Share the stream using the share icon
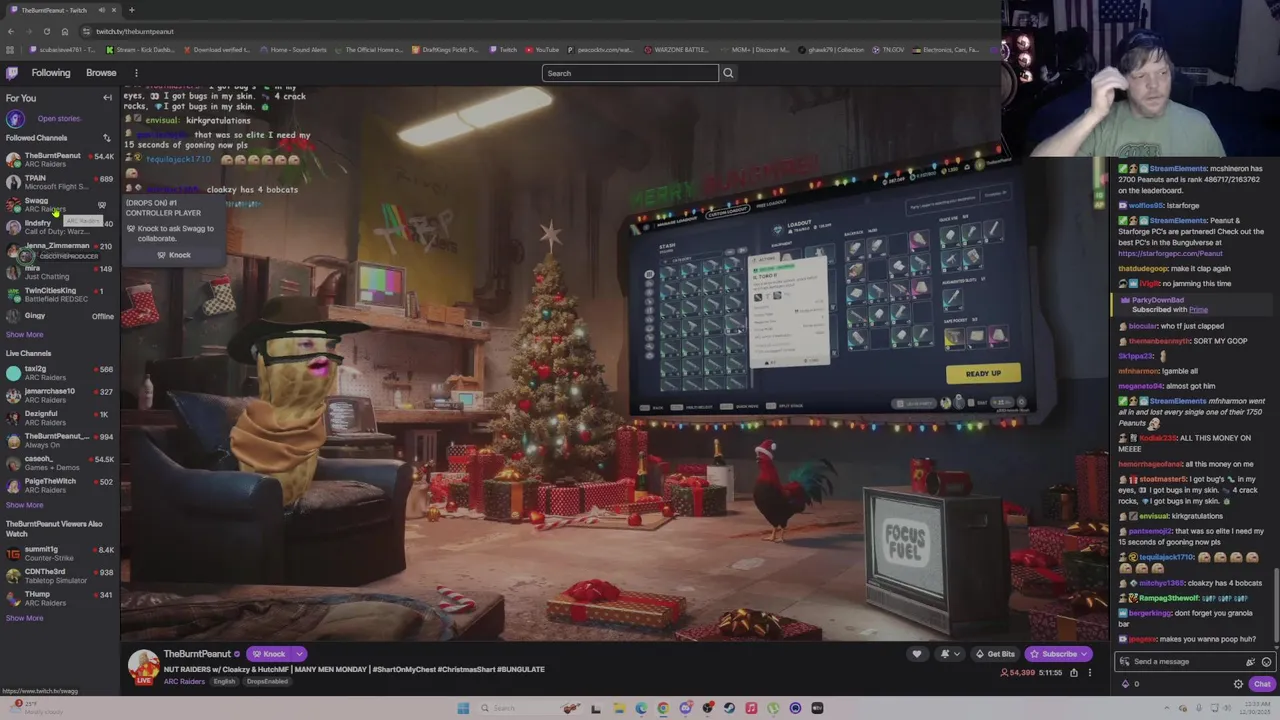Image resolution: width=1280 pixels, height=720 pixels. point(1074,673)
